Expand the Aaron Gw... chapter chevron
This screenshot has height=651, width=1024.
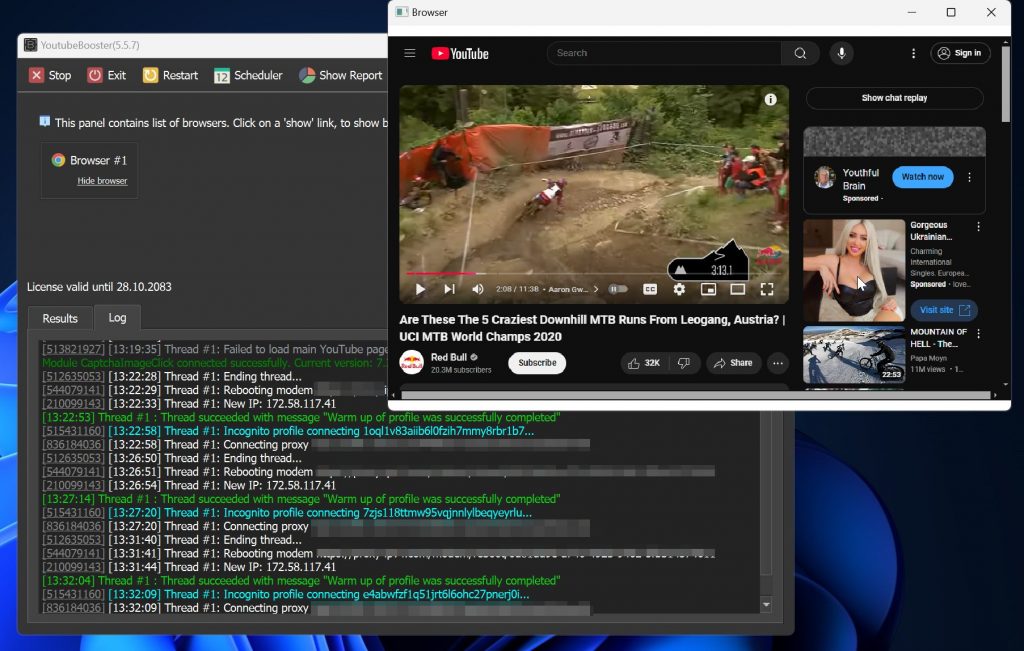click(x=596, y=289)
